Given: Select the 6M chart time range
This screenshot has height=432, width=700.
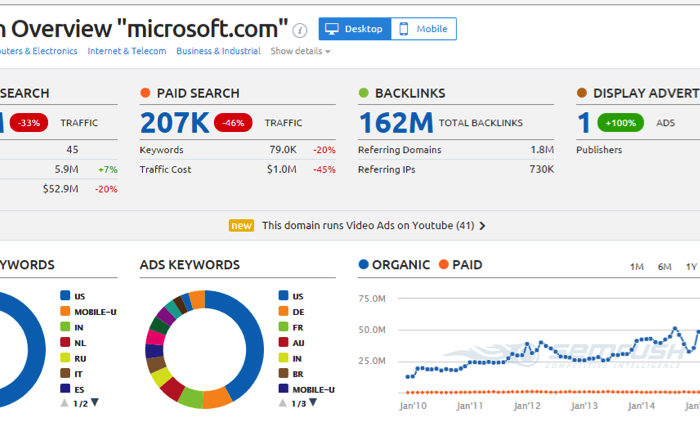Looking at the screenshot, I should pos(664,267).
